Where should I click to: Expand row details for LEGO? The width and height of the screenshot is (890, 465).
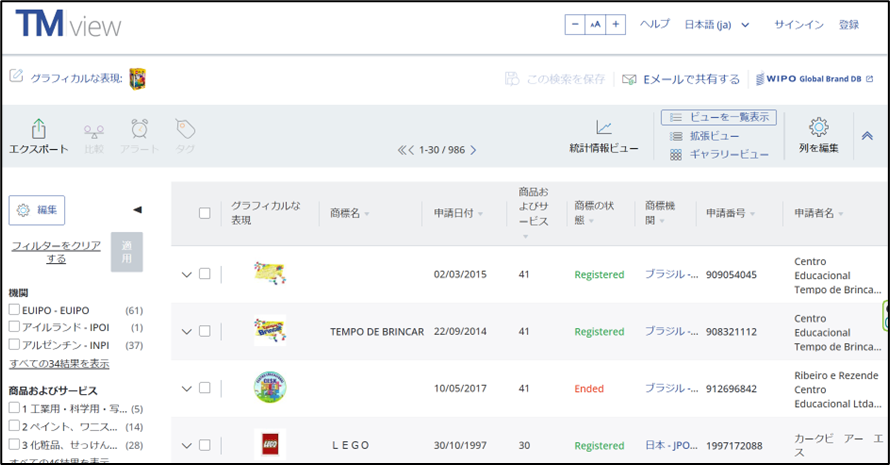coord(186,446)
